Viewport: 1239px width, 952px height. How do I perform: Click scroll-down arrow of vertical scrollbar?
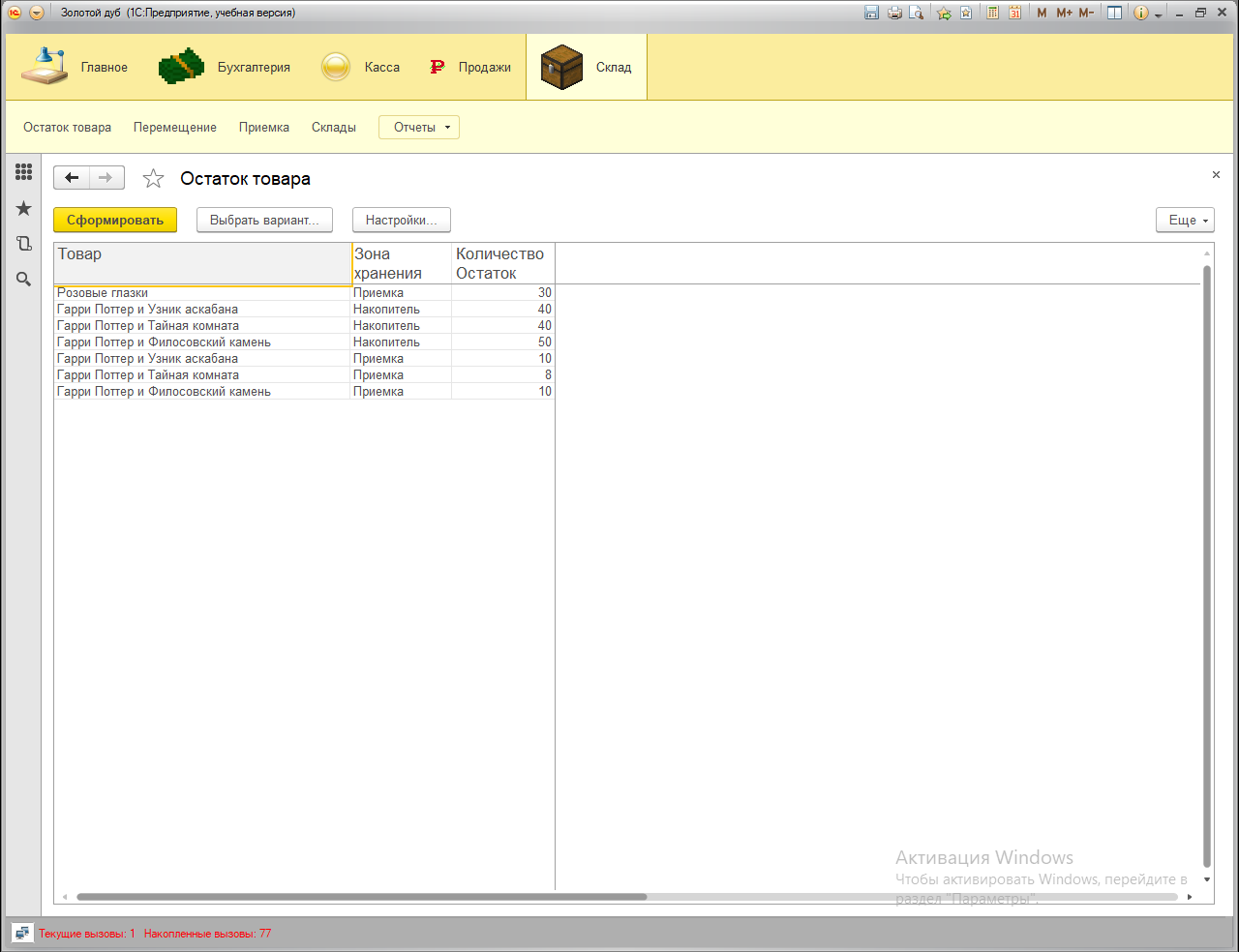[1207, 879]
